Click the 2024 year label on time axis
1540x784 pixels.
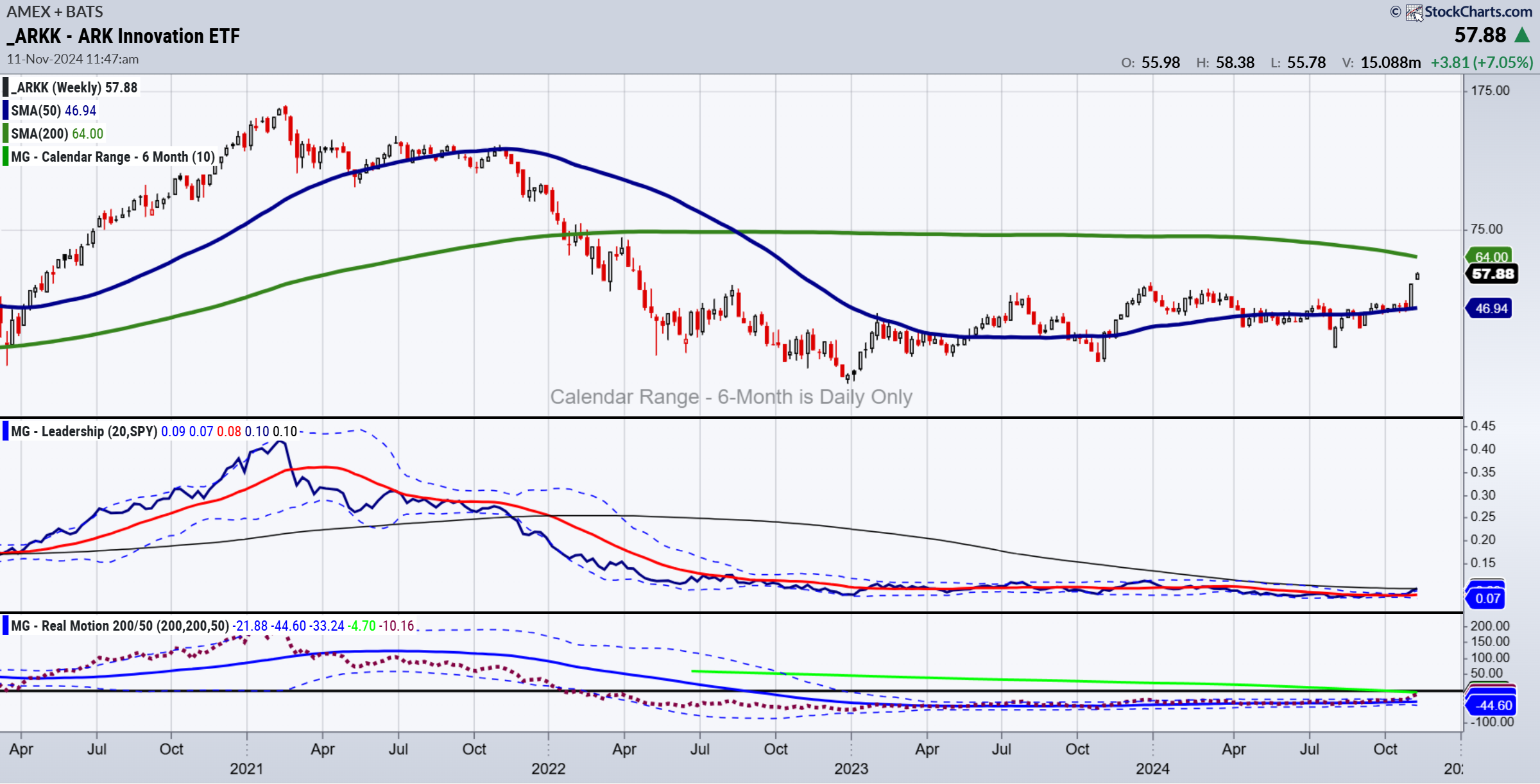[x=1152, y=769]
